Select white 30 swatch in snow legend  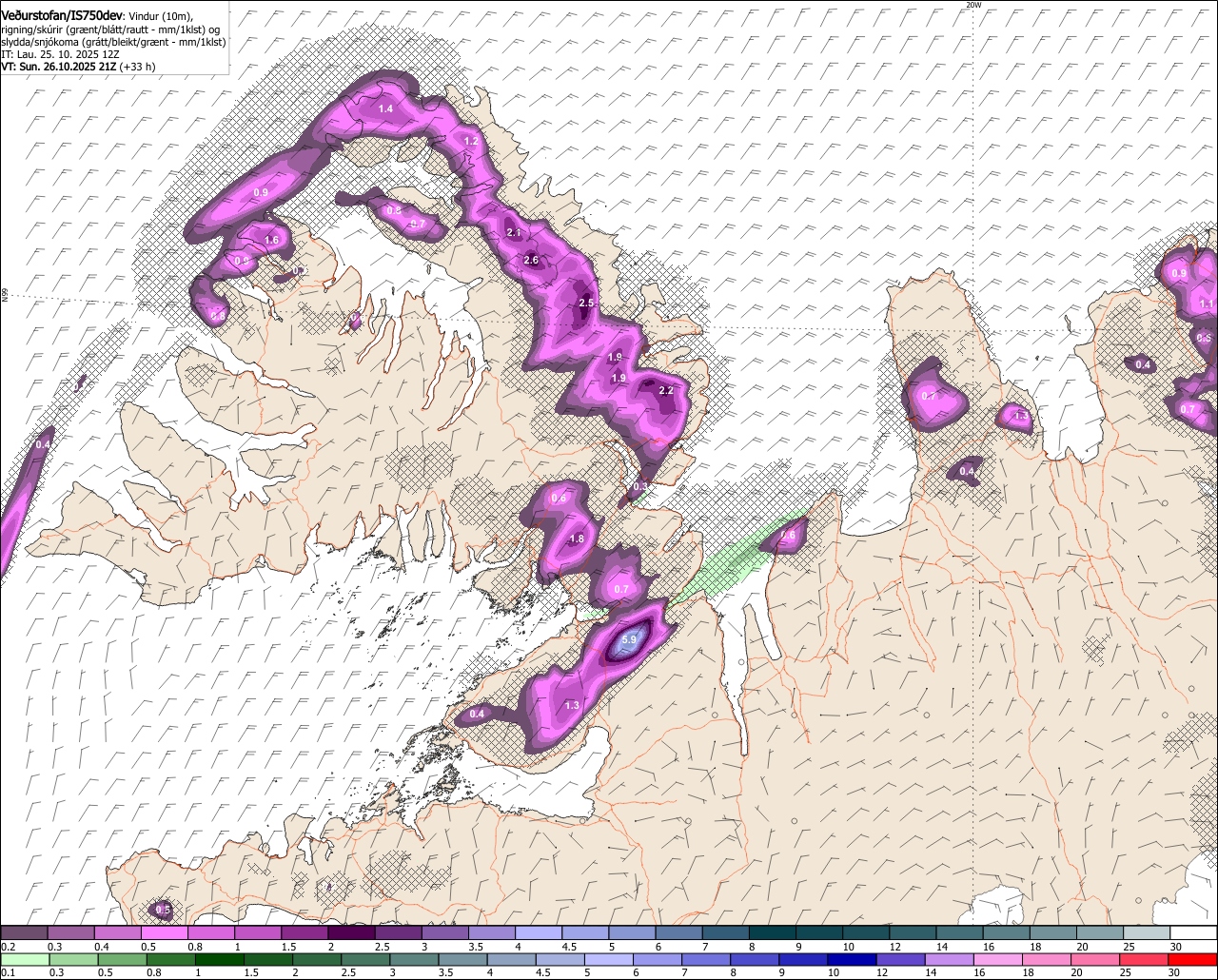click(x=1194, y=932)
